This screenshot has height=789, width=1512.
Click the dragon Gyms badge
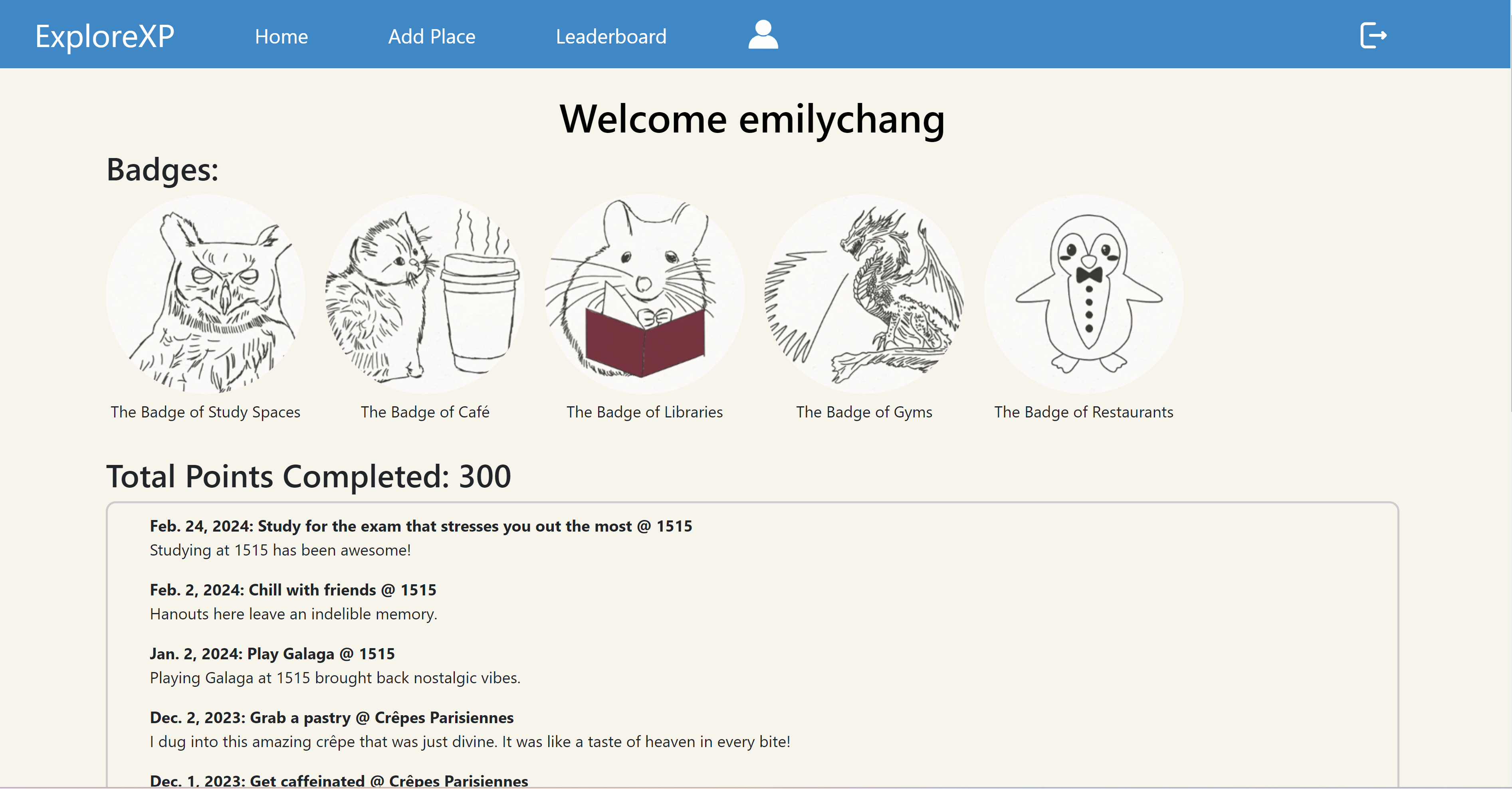pyautogui.click(x=864, y=294)
